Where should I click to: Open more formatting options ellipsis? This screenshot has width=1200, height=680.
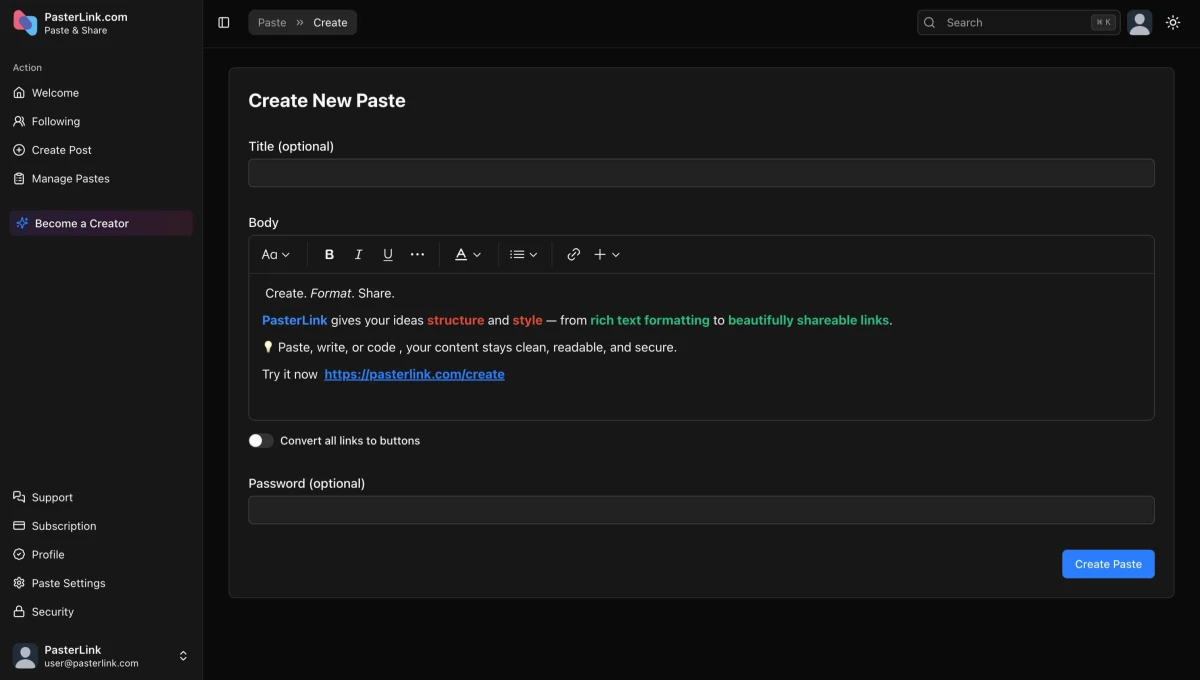417,255
